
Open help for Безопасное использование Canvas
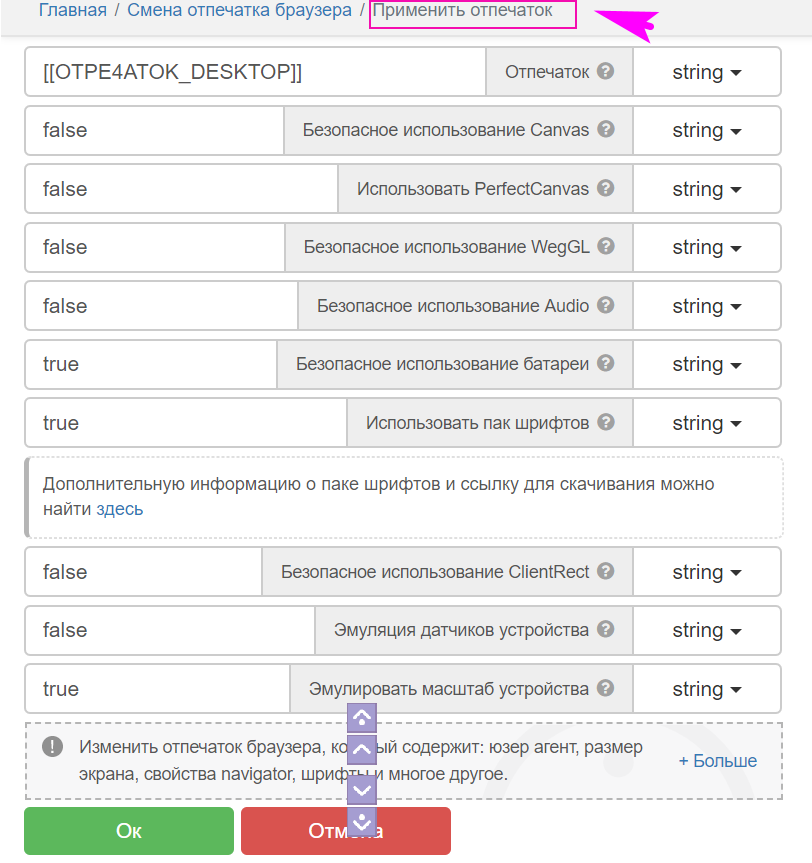point(605,130)
